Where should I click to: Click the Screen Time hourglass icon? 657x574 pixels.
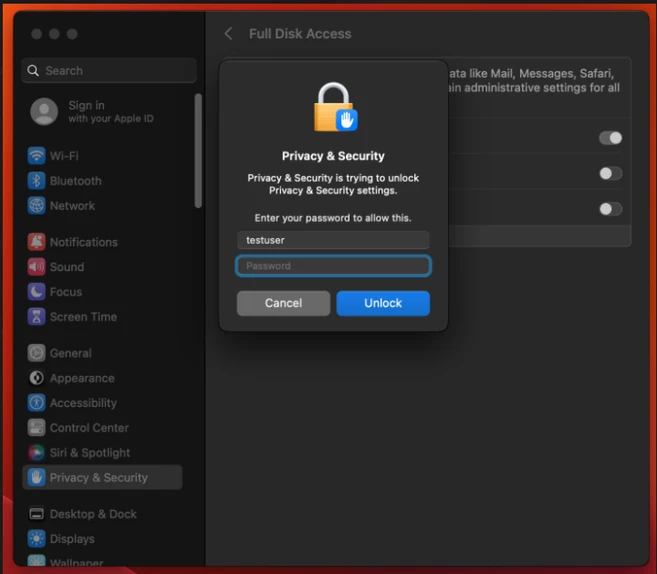point(36,317)
